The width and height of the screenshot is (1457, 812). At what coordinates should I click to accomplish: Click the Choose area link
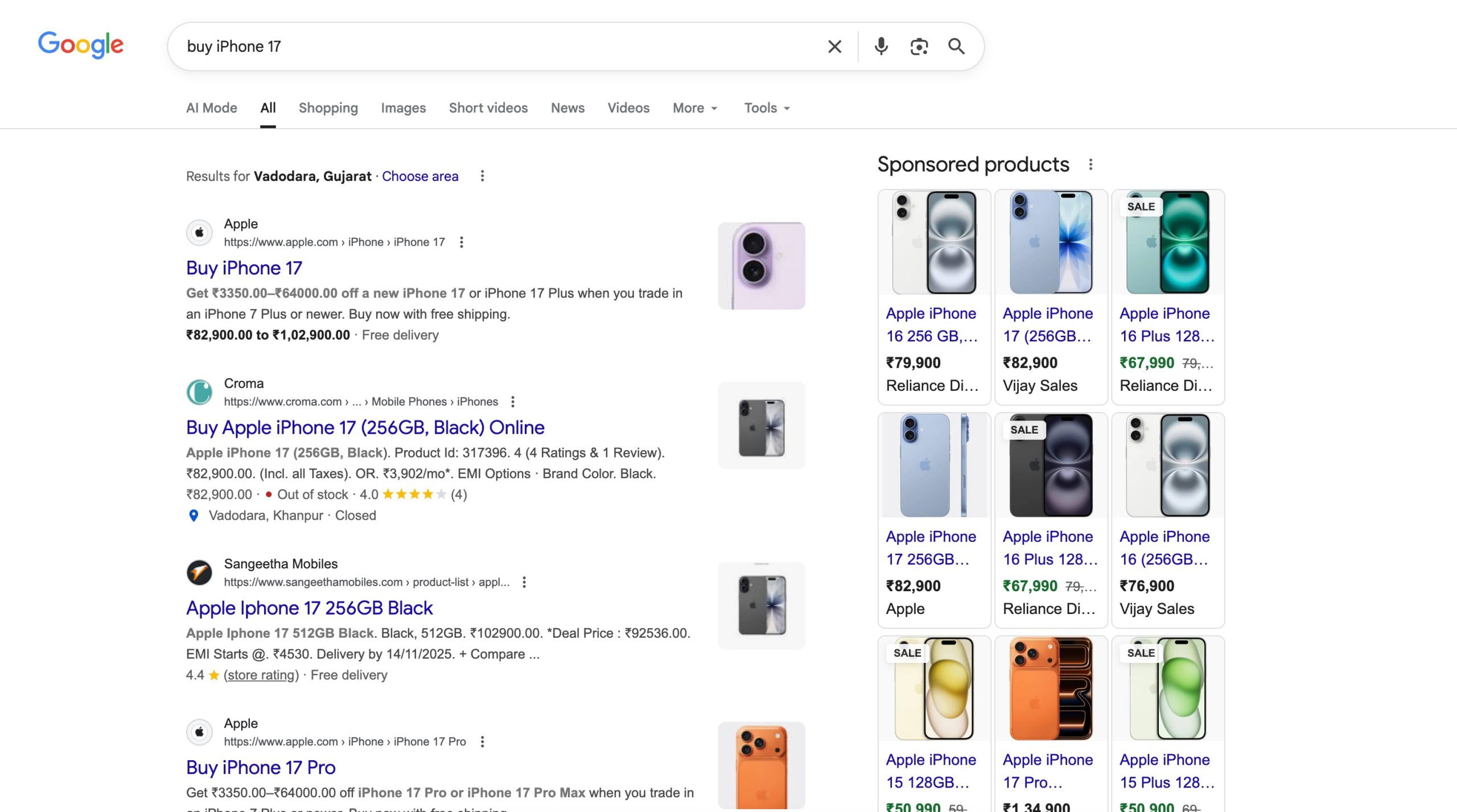point(419,176)
